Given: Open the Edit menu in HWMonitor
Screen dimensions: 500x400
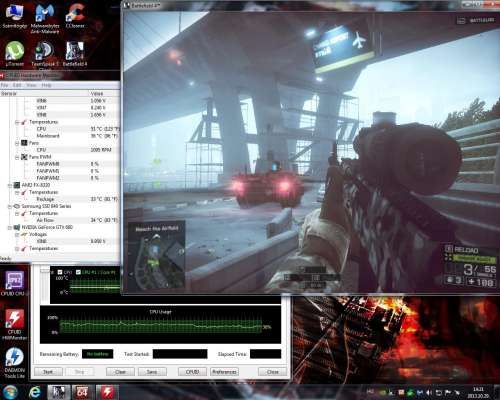Looking at the screenshot, I should 17,85.
